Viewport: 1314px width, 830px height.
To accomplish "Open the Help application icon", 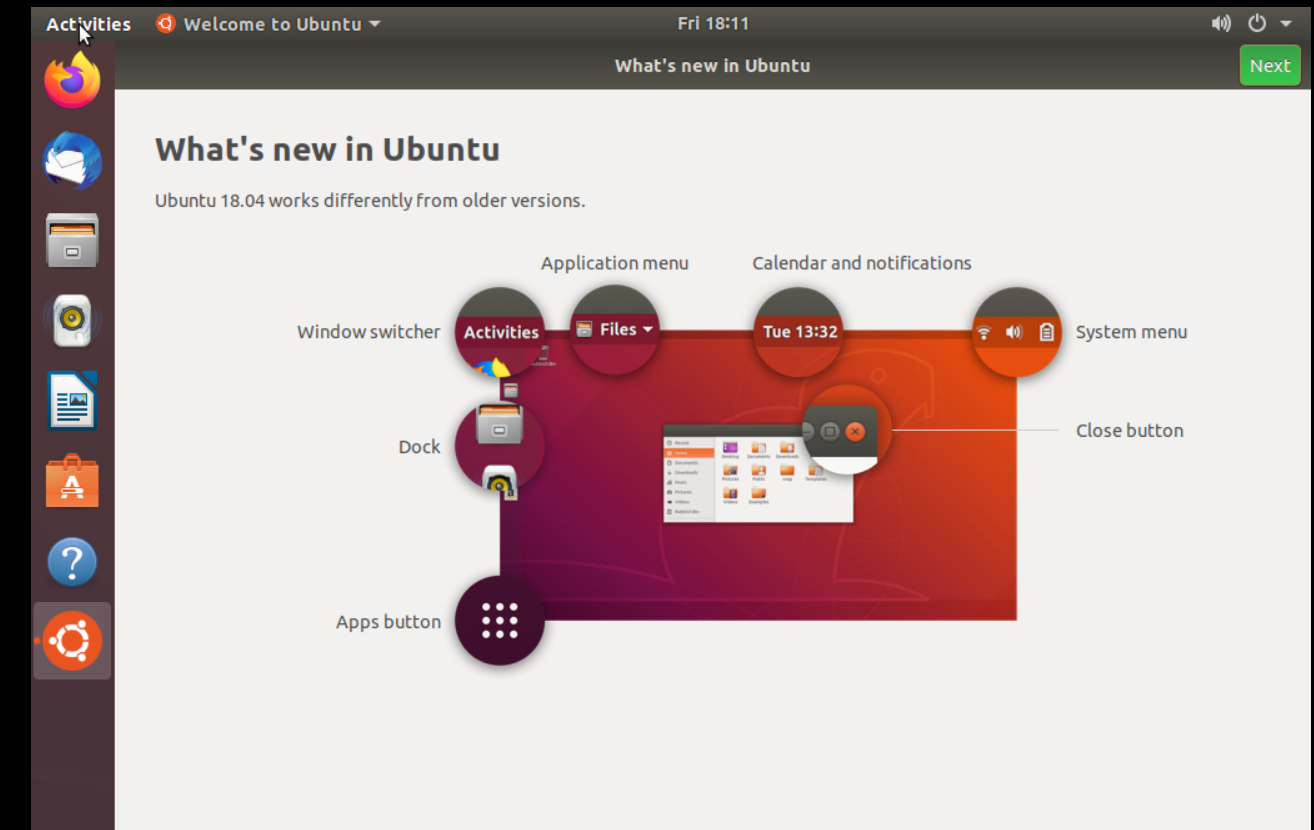I will [72, 561].
